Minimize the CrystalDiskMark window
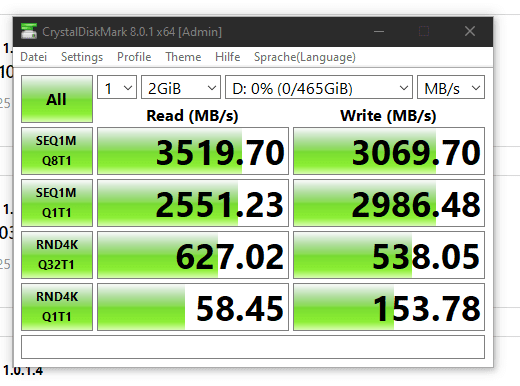Image resolution: width=520 pixels, height=386 pixels. point(379,32)
